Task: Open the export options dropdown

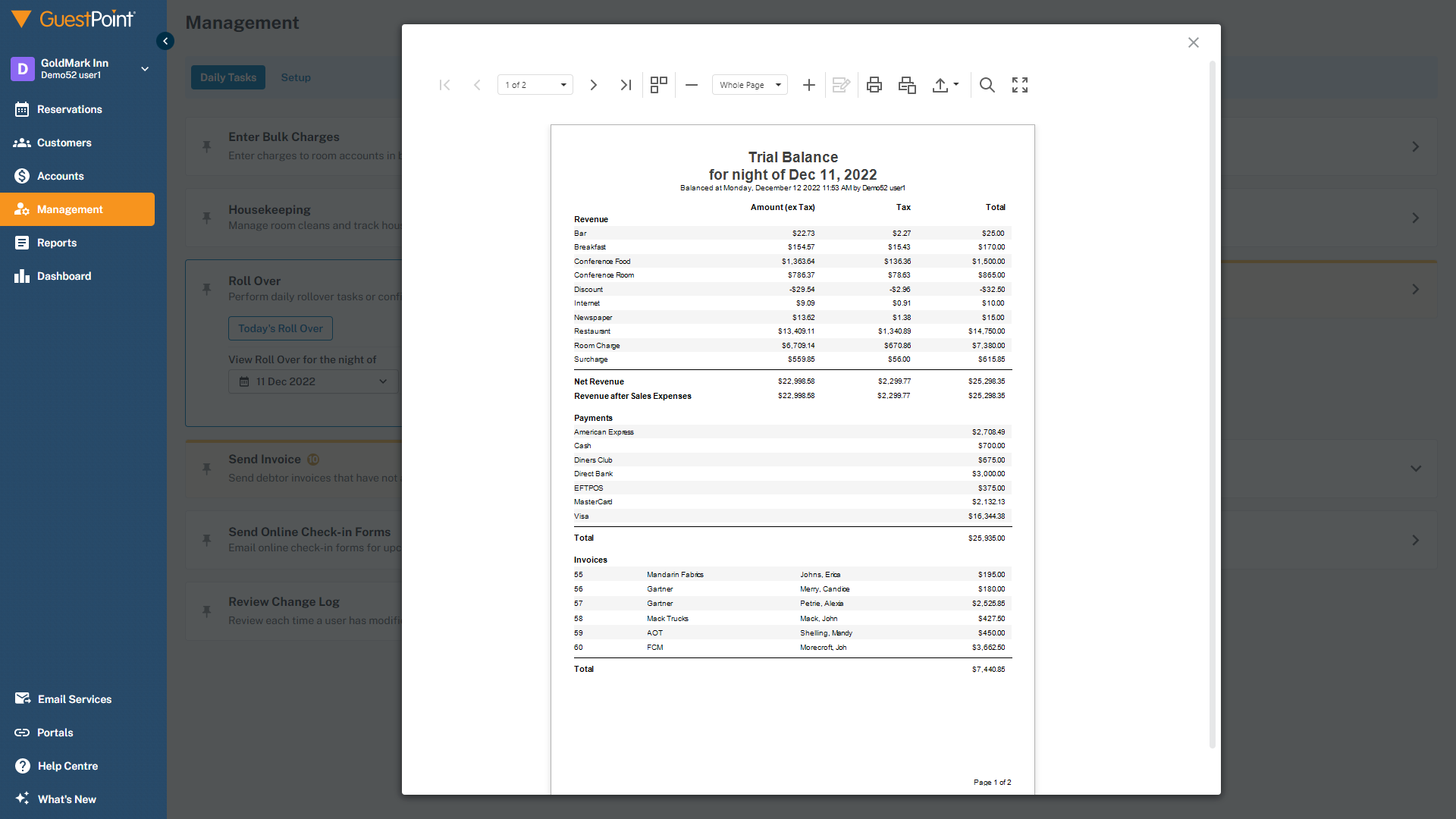Action: 946,85
